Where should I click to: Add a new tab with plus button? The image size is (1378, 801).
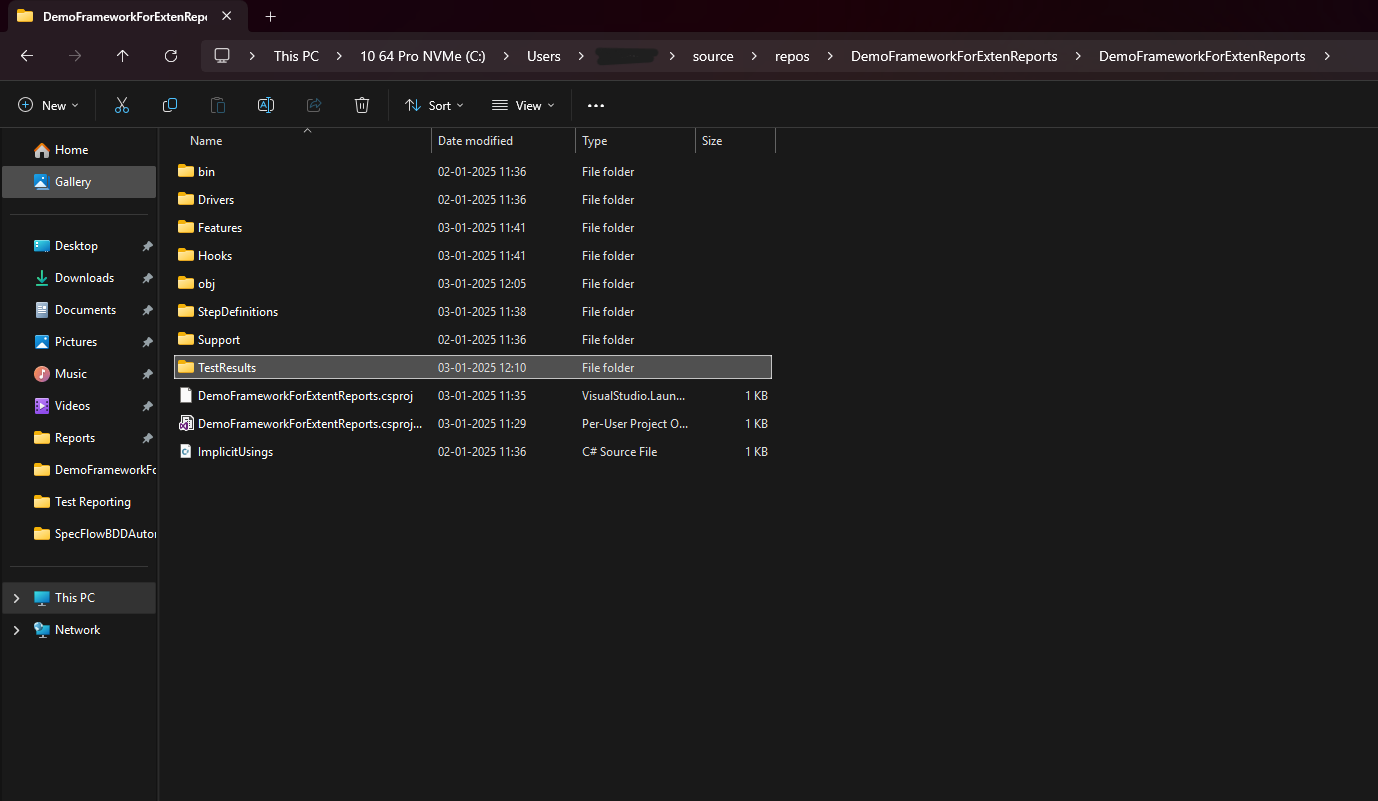pyautogui.click(x=270, y=16)
